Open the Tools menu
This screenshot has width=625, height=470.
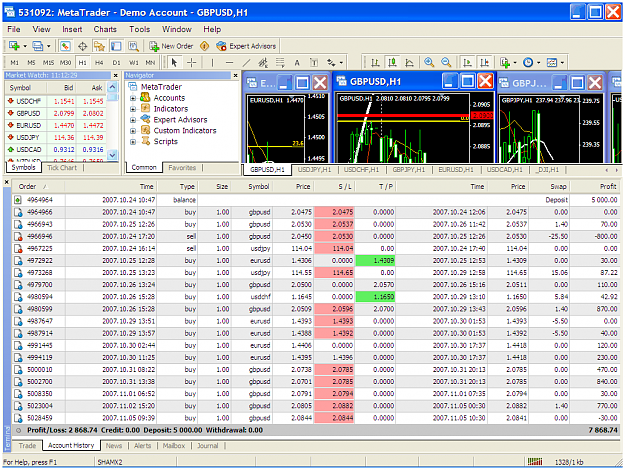click(140, 29)
